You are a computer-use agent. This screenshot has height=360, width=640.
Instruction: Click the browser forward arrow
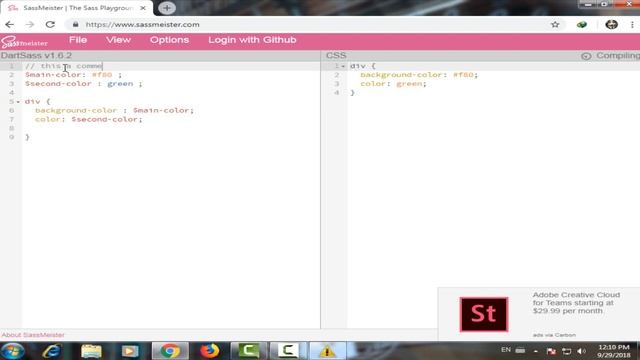(30, 24)
